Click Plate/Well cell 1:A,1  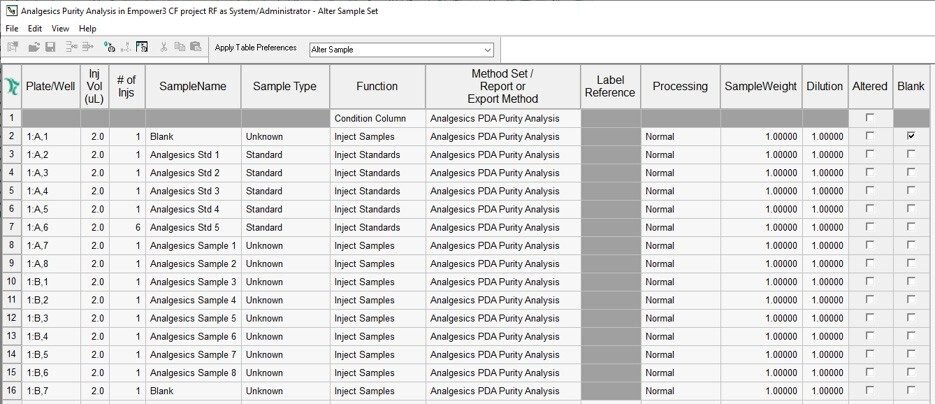pyautogui.click(x=51, y=136)
